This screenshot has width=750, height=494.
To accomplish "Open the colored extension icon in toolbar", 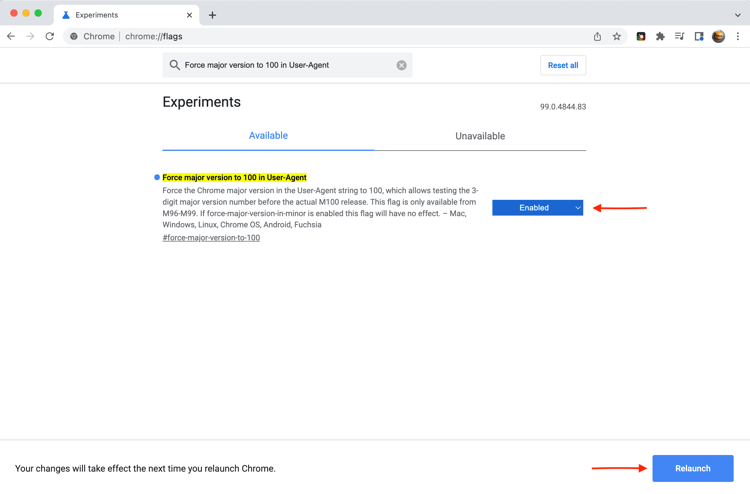I will click(x=641, y=36).
